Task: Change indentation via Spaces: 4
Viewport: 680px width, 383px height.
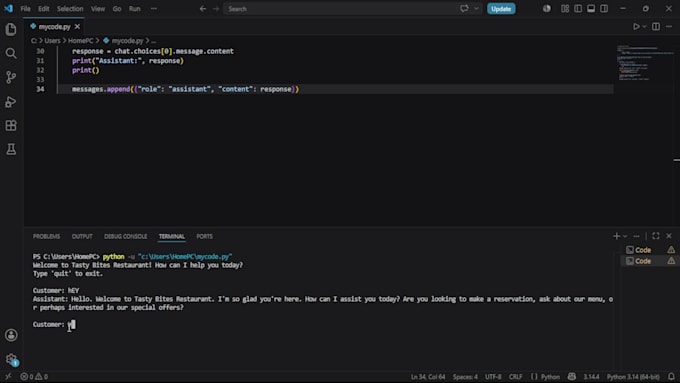Action: click(465, 376)
